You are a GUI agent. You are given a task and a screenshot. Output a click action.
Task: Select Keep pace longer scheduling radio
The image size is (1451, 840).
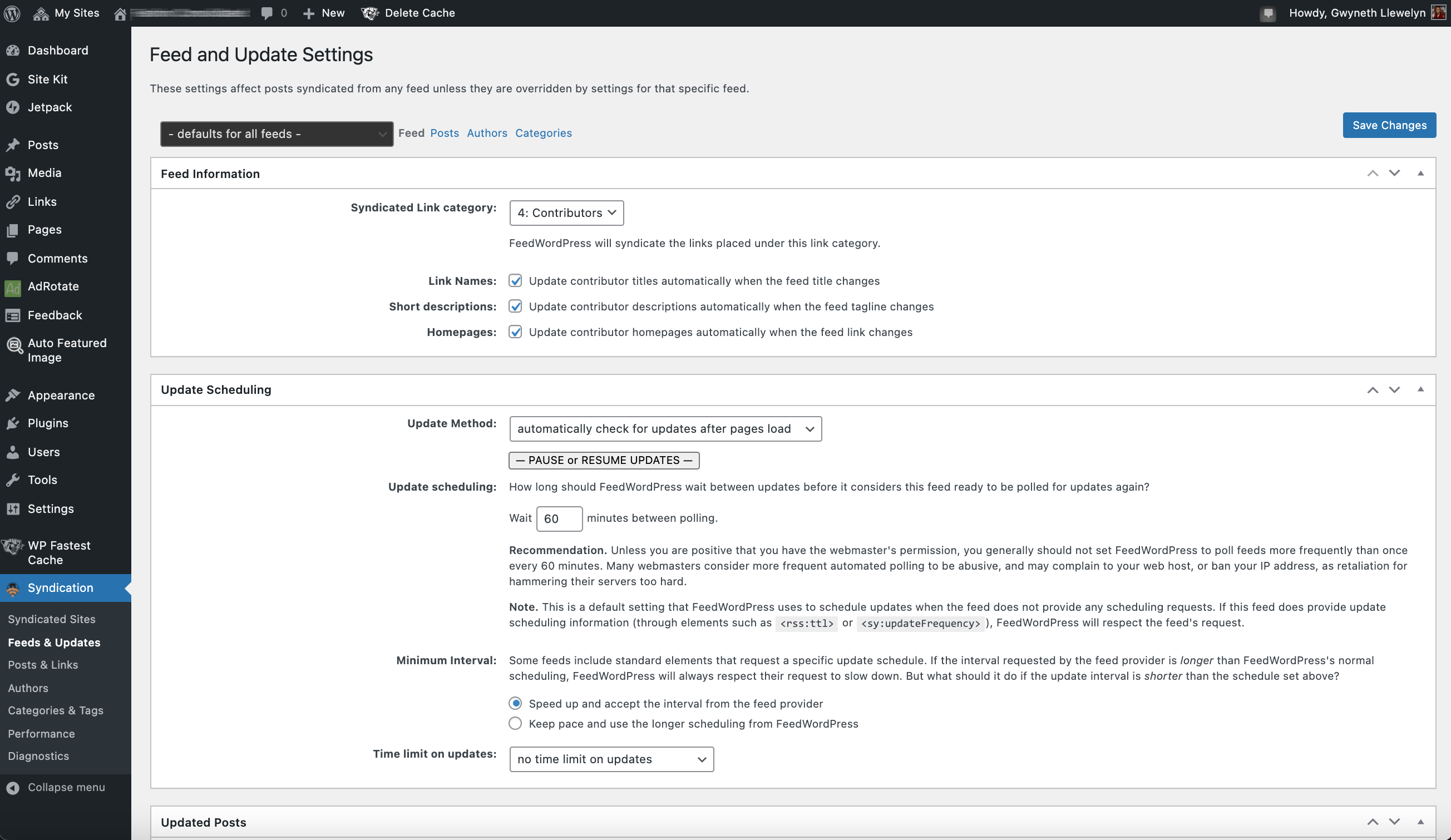pyautogui.click(x=515, y=724)
